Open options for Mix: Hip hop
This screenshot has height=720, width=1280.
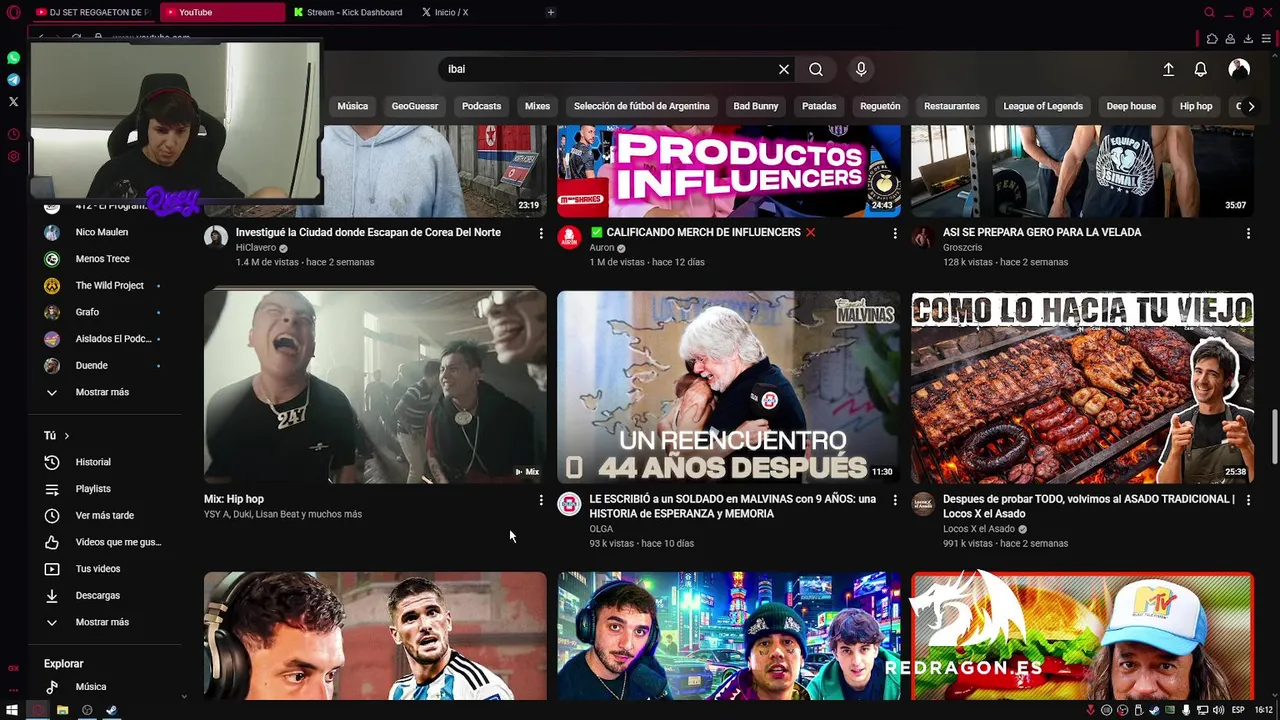[x=541, y=500]
